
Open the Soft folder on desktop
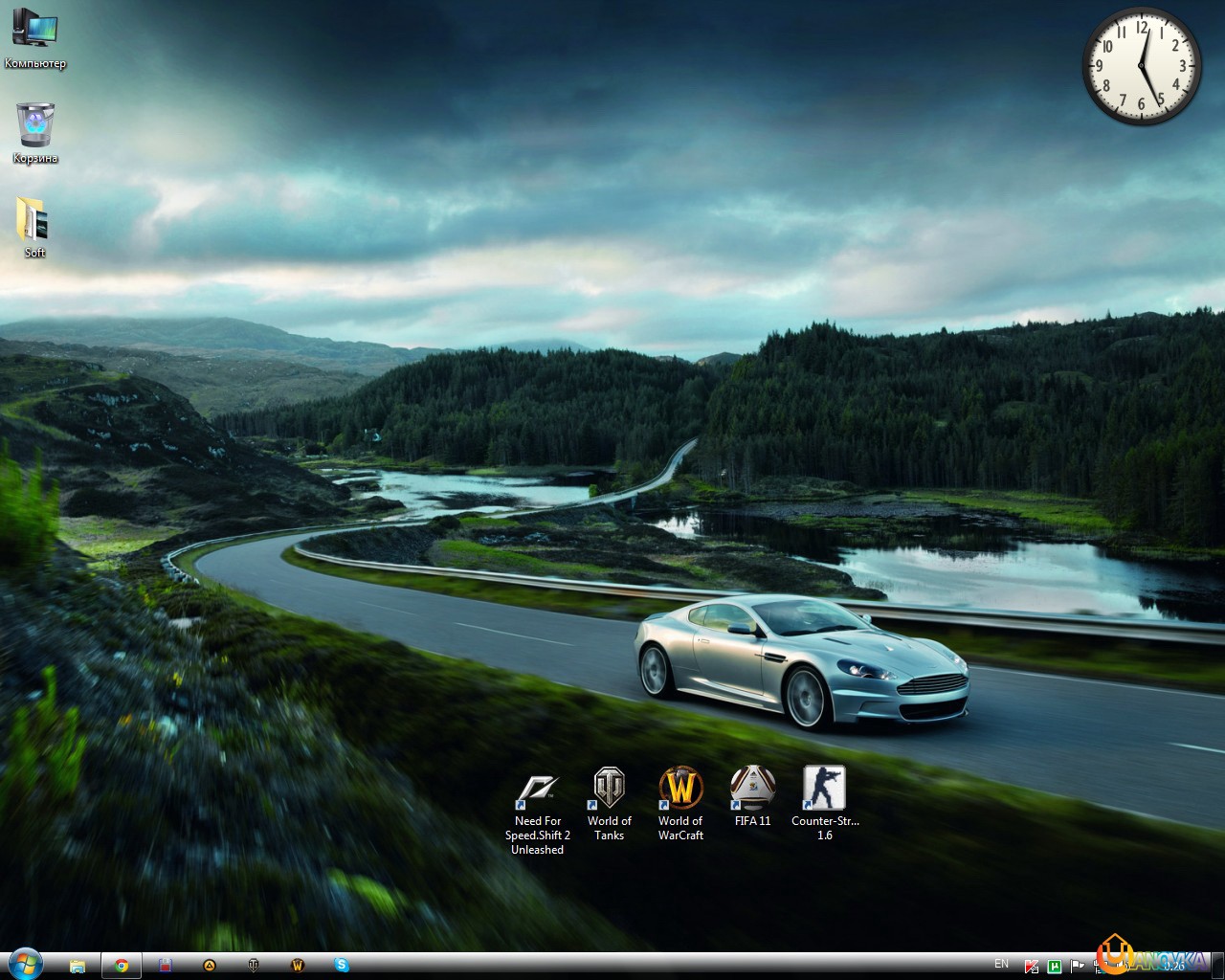[34, 220]
